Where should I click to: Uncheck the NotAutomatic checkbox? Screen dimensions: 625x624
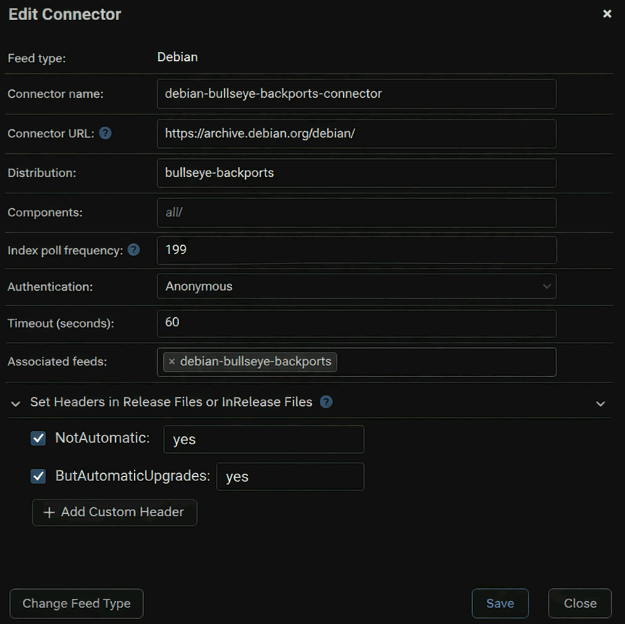click(39, 438)
